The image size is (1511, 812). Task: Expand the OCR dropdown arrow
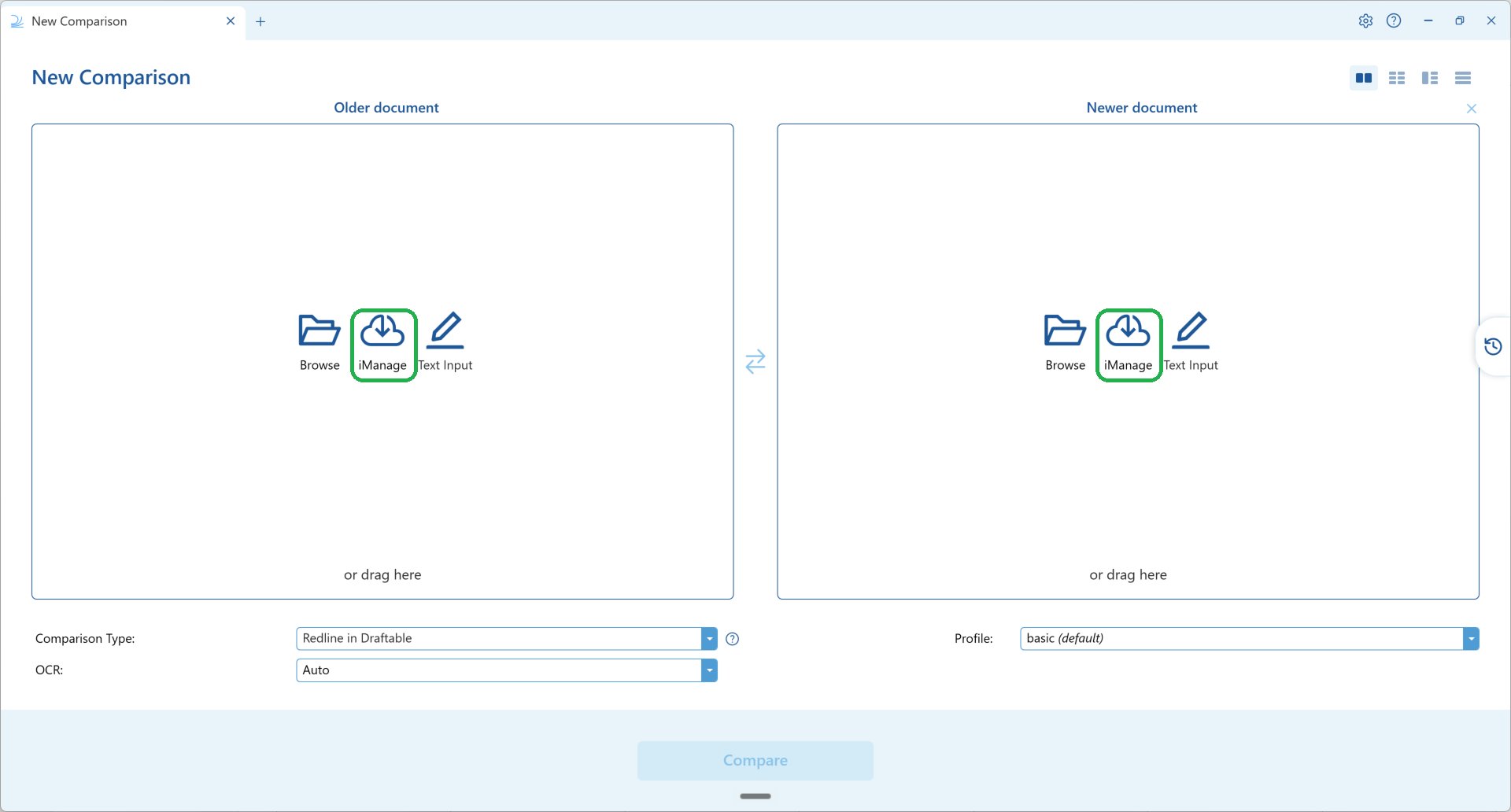click(x=710, y=670)
